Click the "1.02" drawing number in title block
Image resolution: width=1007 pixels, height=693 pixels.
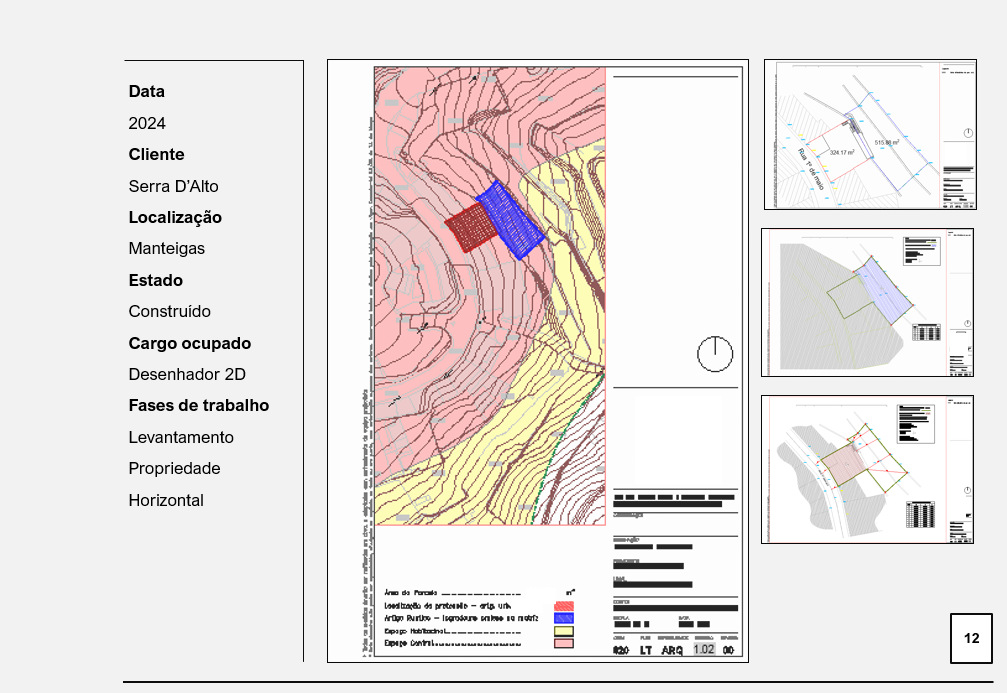click(704, 649)
